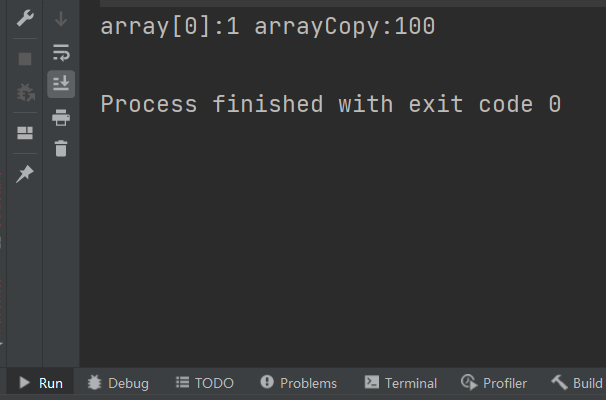606x400 pixels.
Task: Click the Print console output icon
Action: 61,117
